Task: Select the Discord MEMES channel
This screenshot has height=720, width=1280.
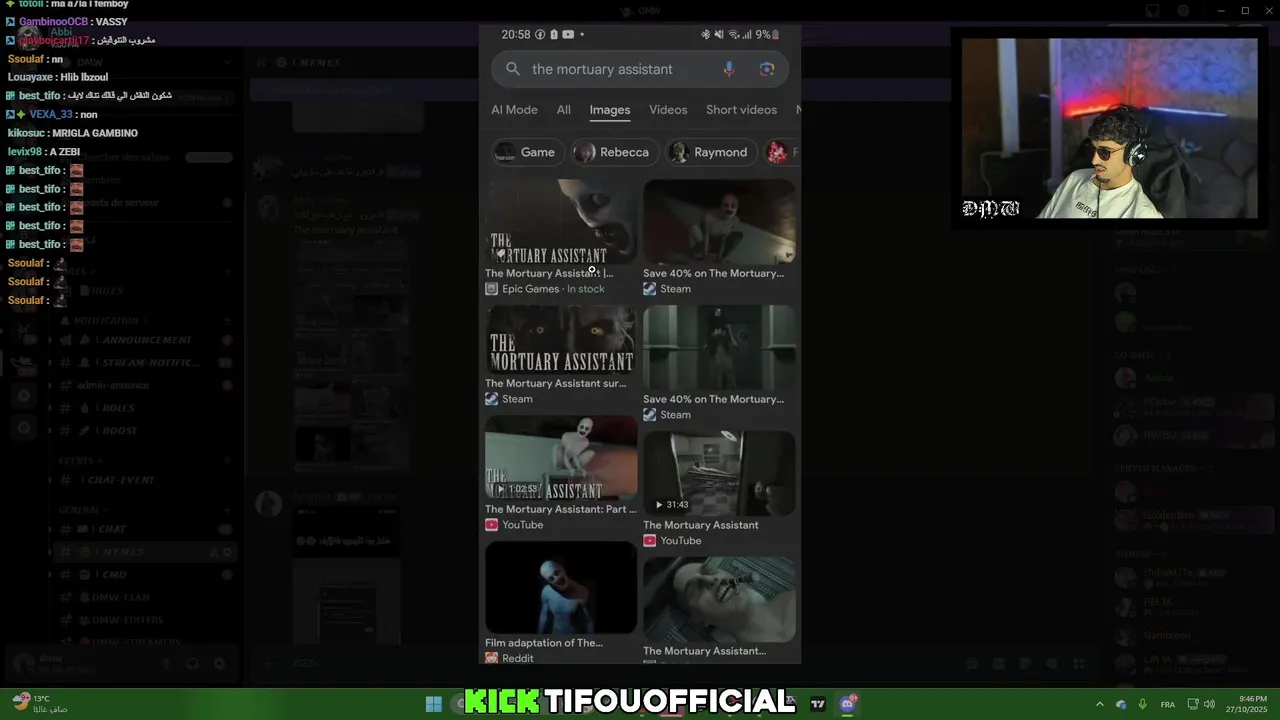Action: click(x=146, y=552)
